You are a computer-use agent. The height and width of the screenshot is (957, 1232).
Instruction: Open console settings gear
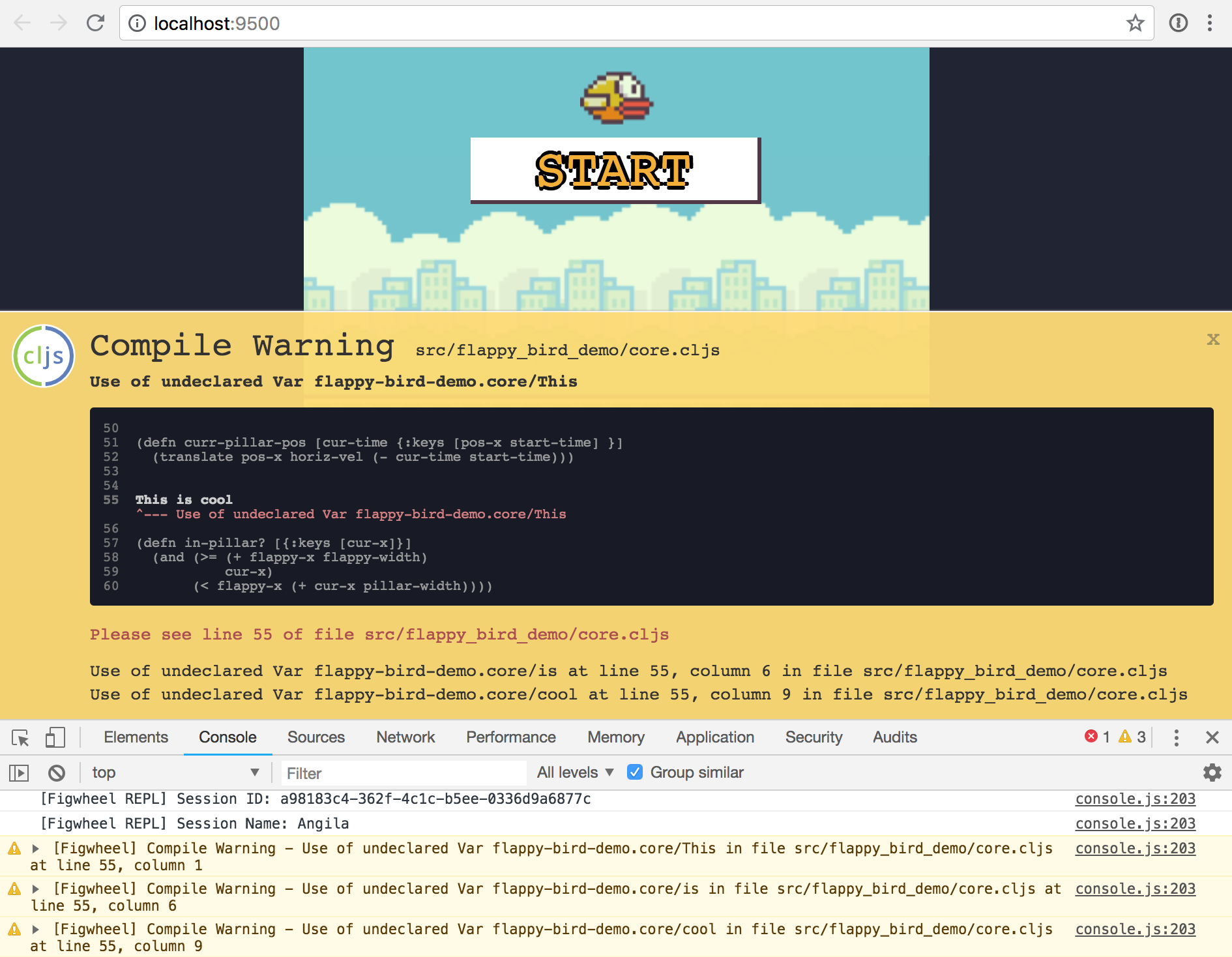click(x=1212, y=773)
